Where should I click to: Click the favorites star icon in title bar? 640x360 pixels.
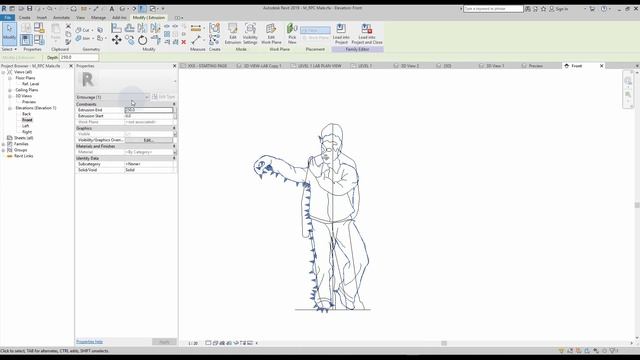click(x=543, y=9)
